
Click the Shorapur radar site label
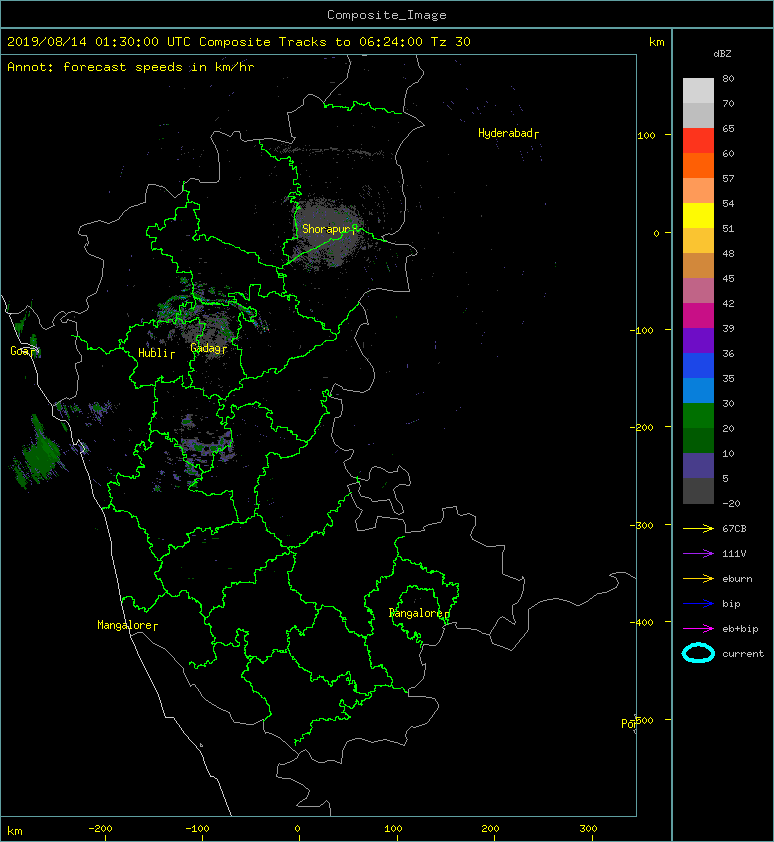pyautogui.click(x=329, y=229)
